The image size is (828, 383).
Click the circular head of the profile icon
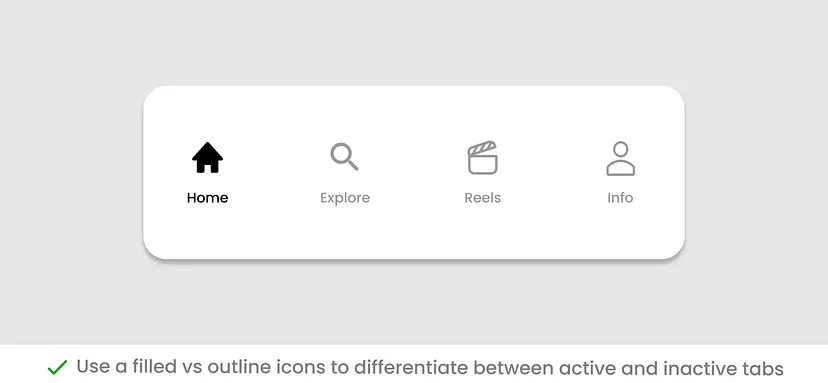point(621,149)
